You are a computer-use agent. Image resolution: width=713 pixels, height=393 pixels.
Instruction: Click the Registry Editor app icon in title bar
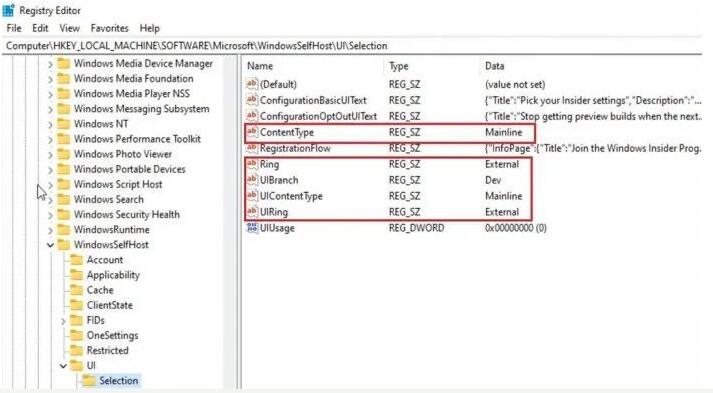9,10
